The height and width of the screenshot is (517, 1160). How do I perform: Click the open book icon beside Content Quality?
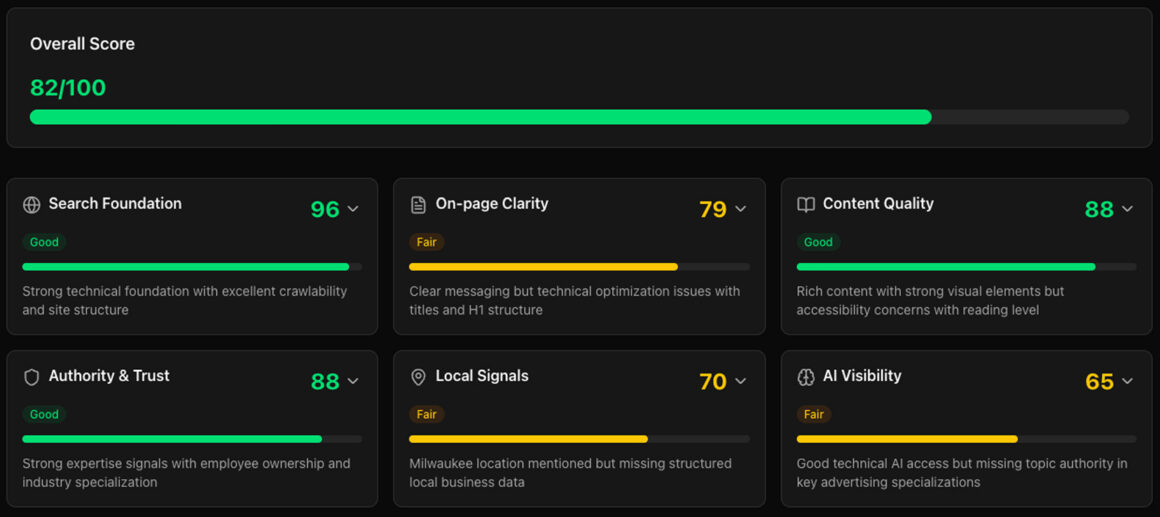(806, 205)
